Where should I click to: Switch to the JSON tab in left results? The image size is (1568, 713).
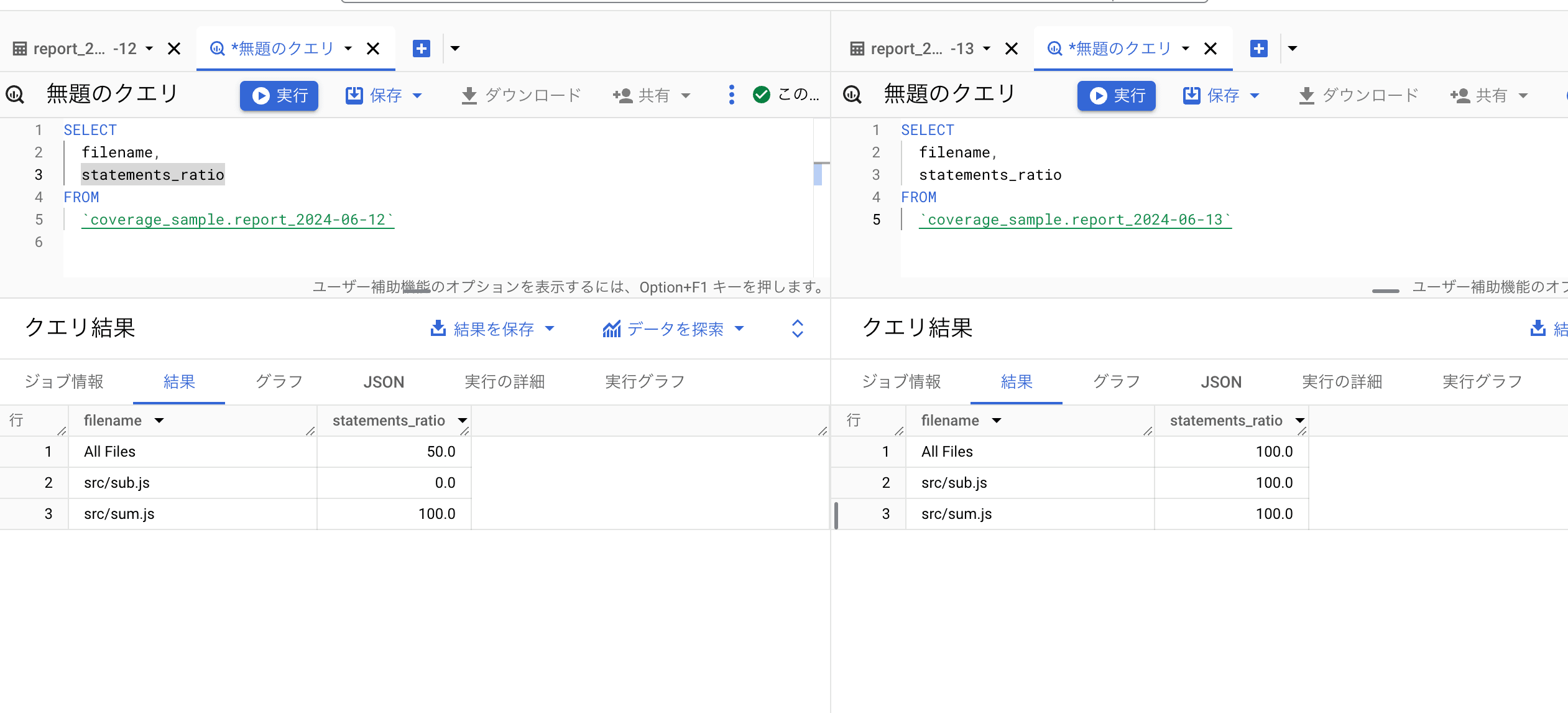[384, 382]
